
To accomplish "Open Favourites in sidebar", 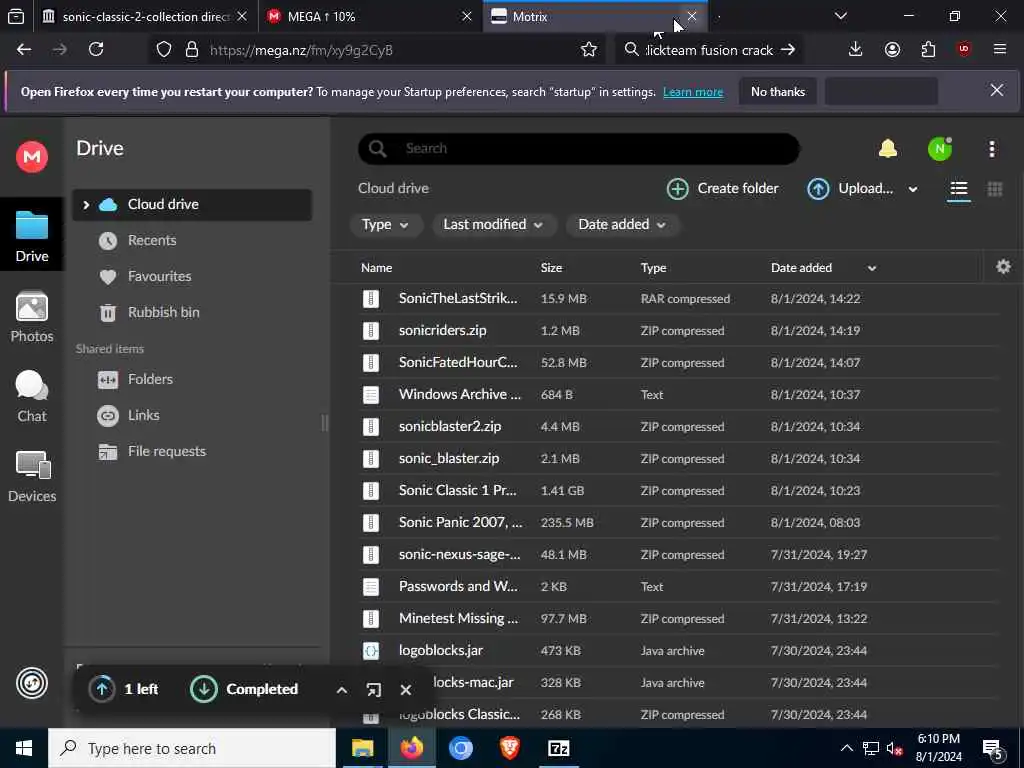I will click(x=159, y=276).
